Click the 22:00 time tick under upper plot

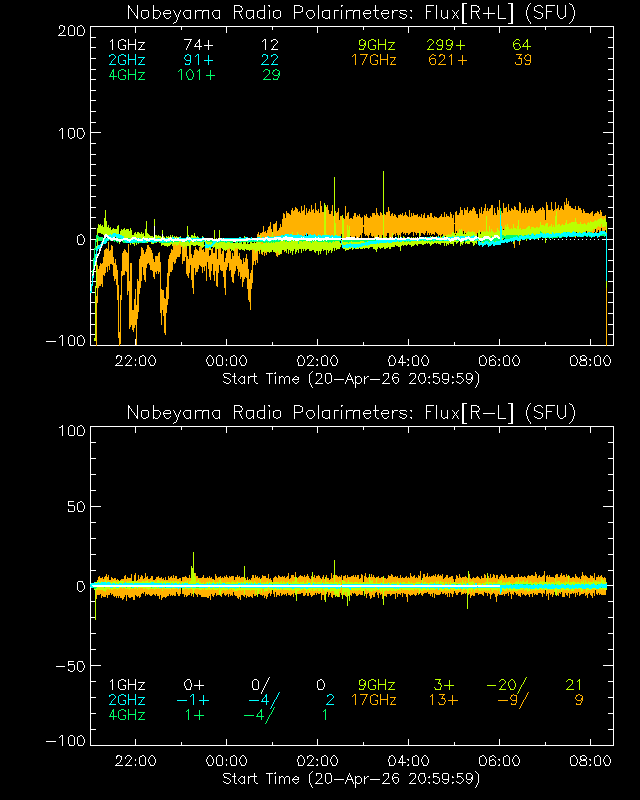[135, 361]
